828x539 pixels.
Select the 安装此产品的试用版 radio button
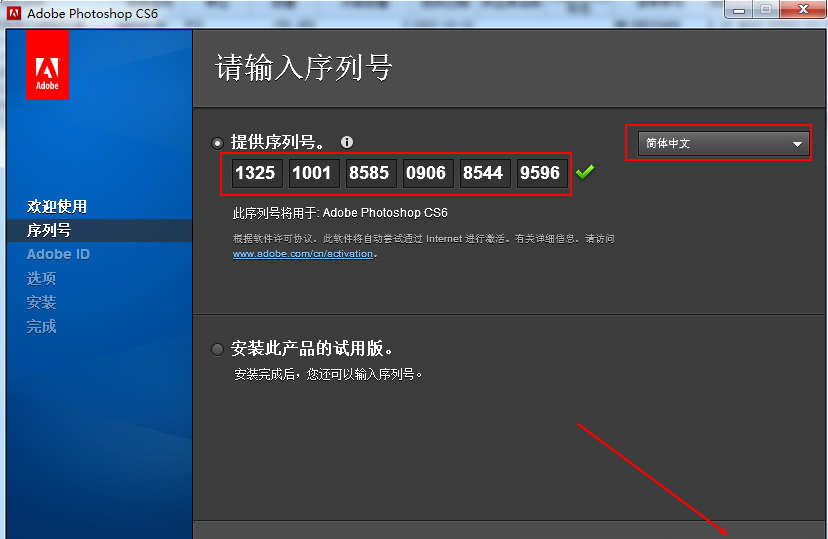[x=217, y=349]
